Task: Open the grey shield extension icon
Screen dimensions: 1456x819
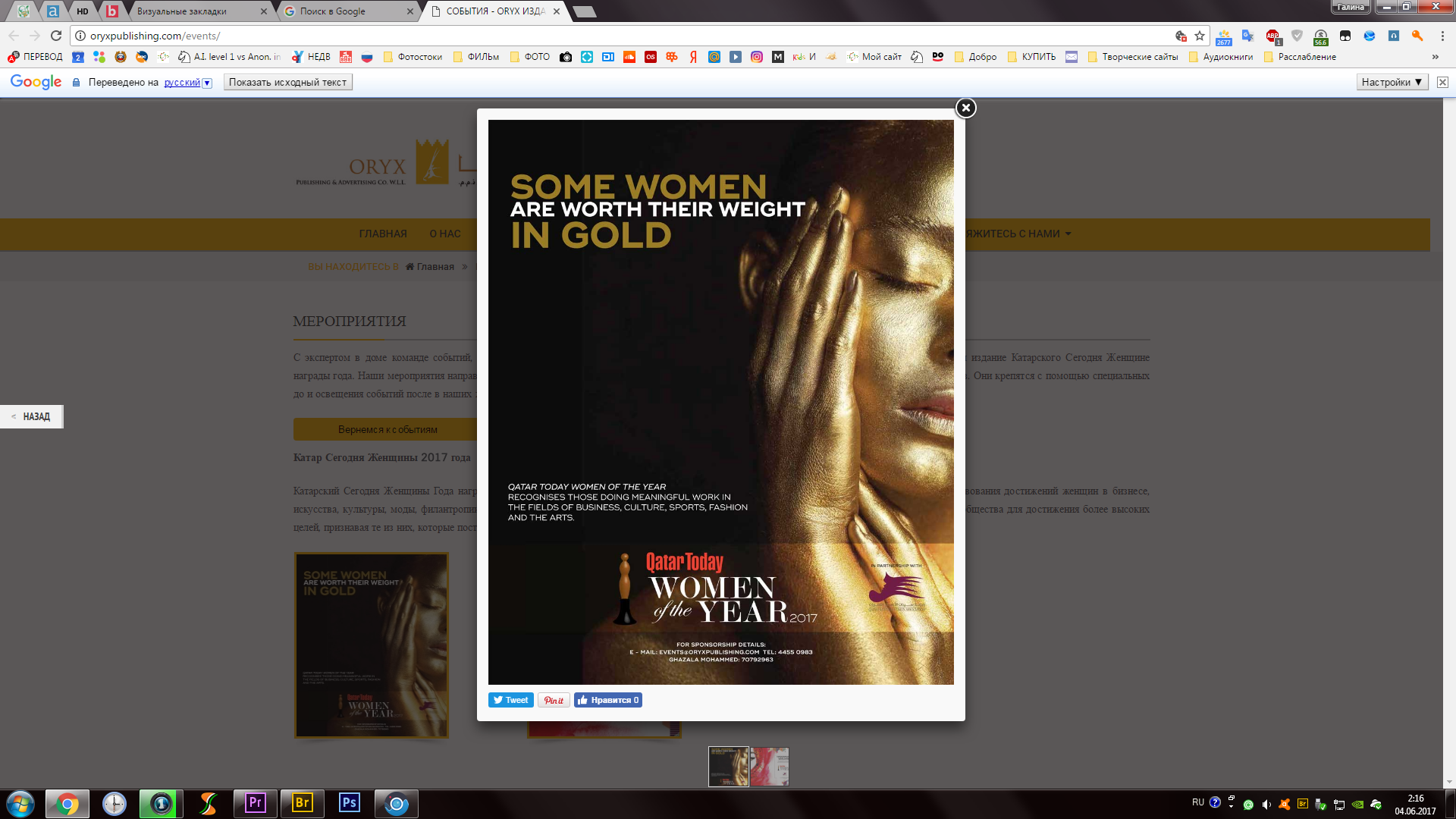Action: (x=1297, y=36)
